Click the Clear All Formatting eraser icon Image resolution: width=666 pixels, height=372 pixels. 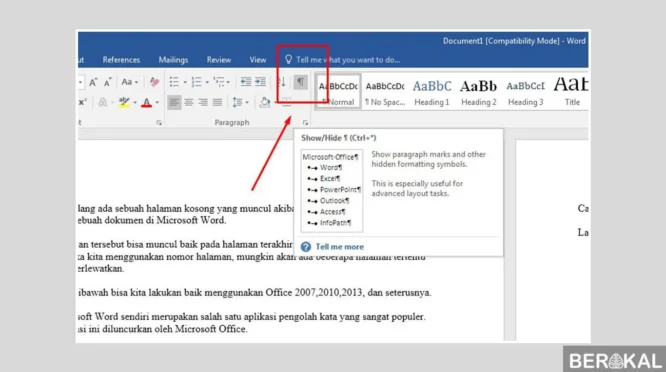click(x=154, y=82)
